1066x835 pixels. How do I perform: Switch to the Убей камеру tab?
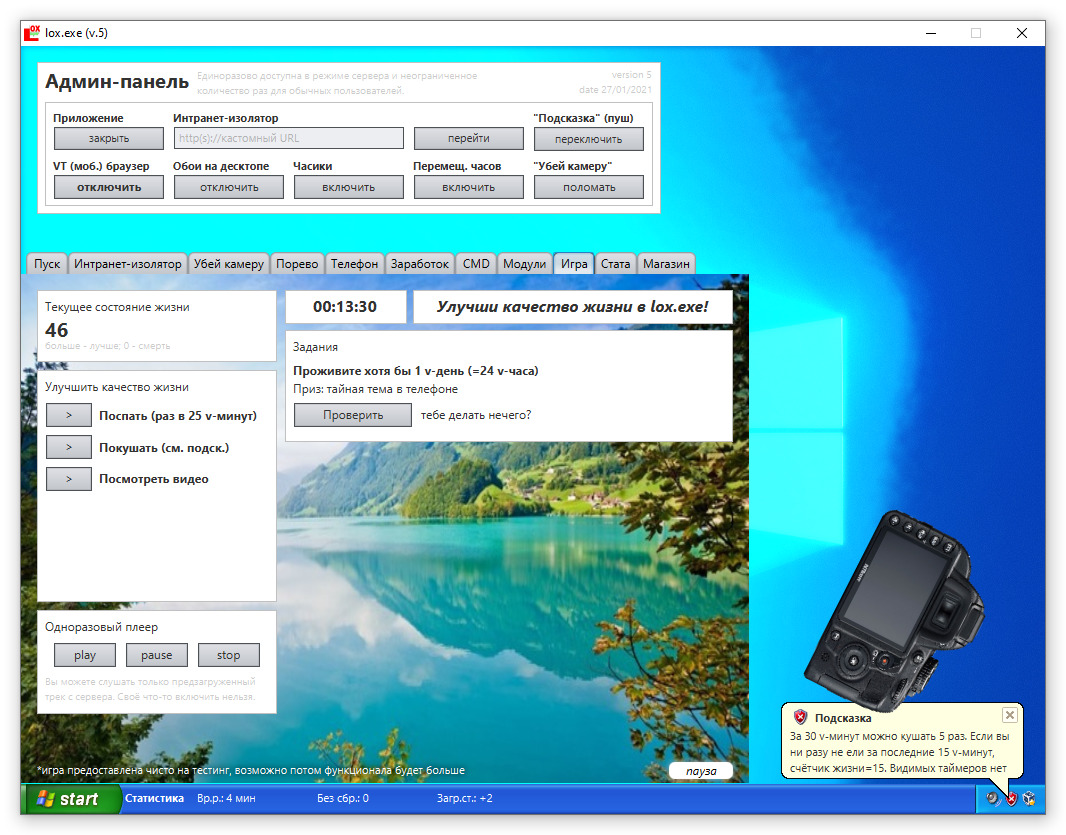[228, 264]
